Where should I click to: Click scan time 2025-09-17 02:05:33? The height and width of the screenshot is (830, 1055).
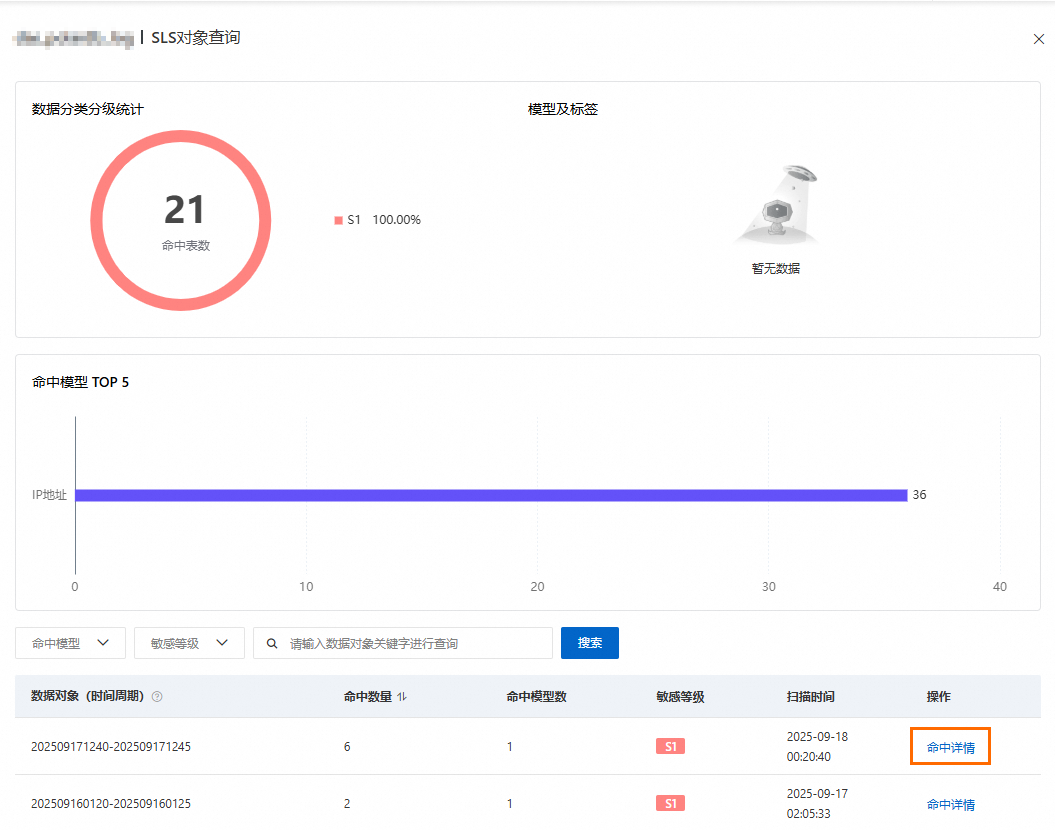(x=817, y=804)
